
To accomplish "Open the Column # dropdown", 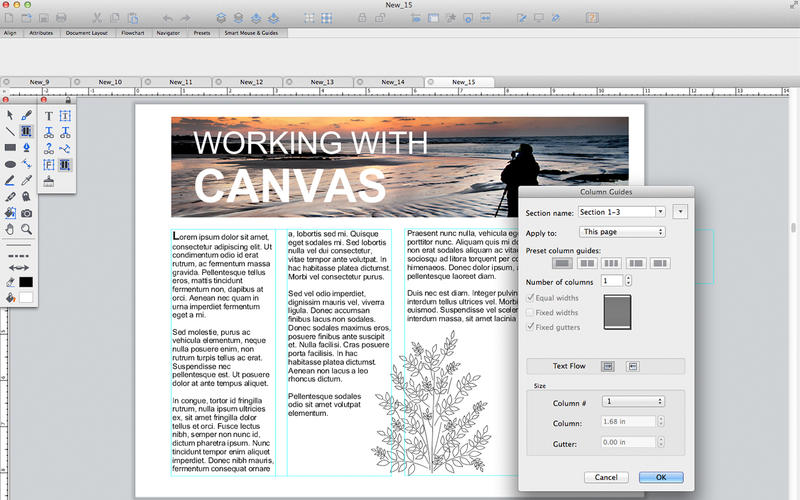I will (633, 402).
